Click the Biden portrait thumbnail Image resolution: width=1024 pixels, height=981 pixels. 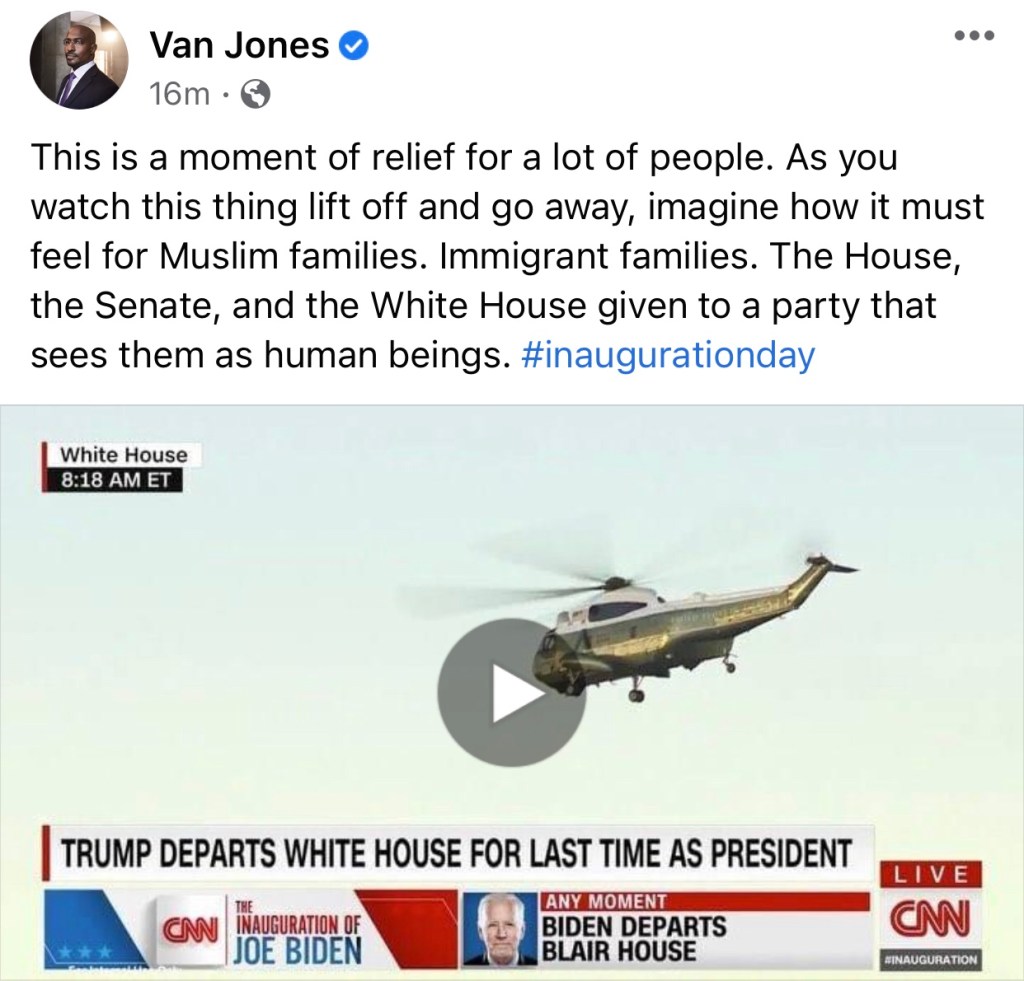[502, 929]
